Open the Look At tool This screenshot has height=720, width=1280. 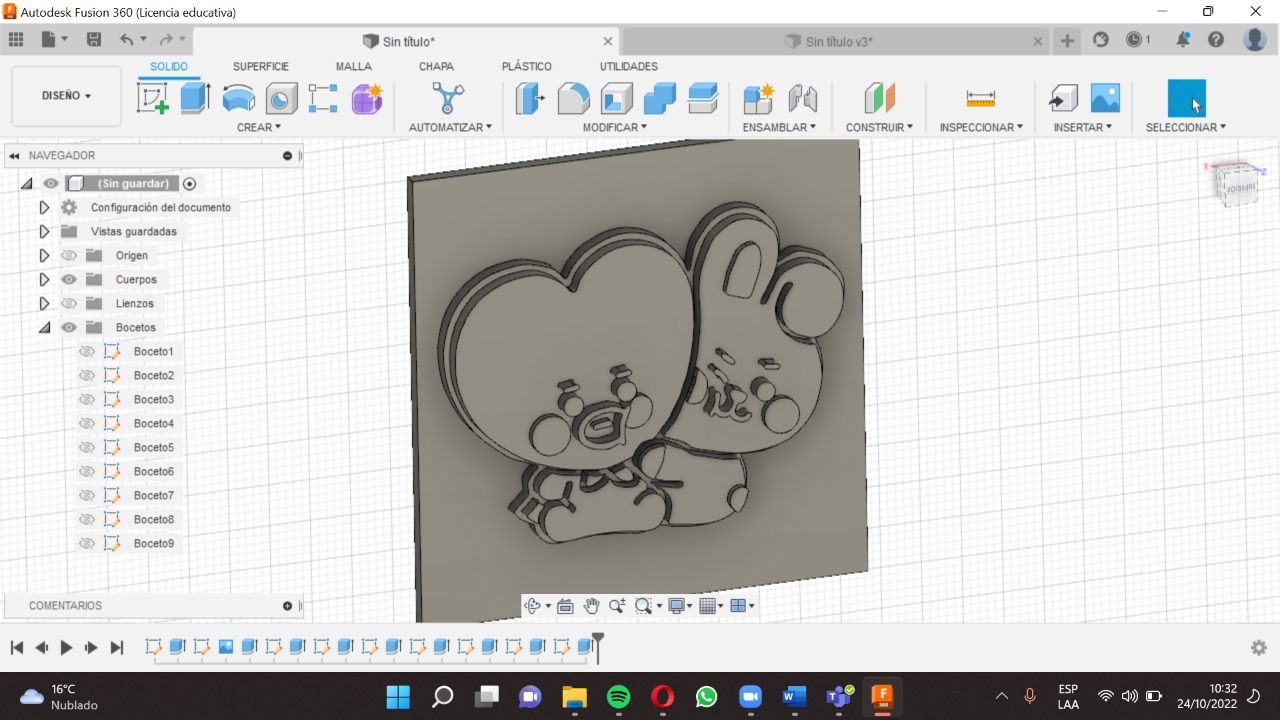[565, 606]
